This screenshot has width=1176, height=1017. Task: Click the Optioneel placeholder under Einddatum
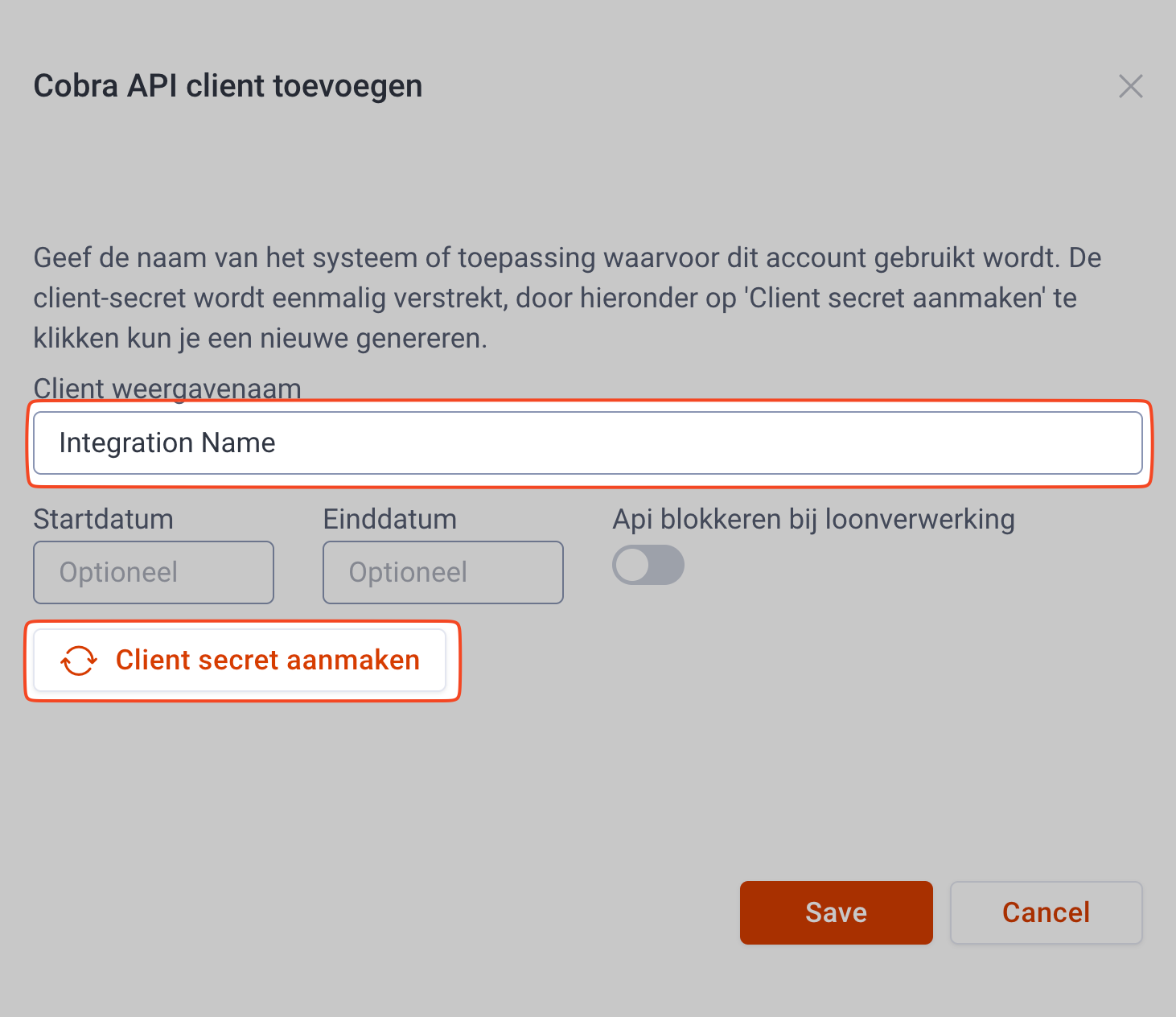[409, 572]
